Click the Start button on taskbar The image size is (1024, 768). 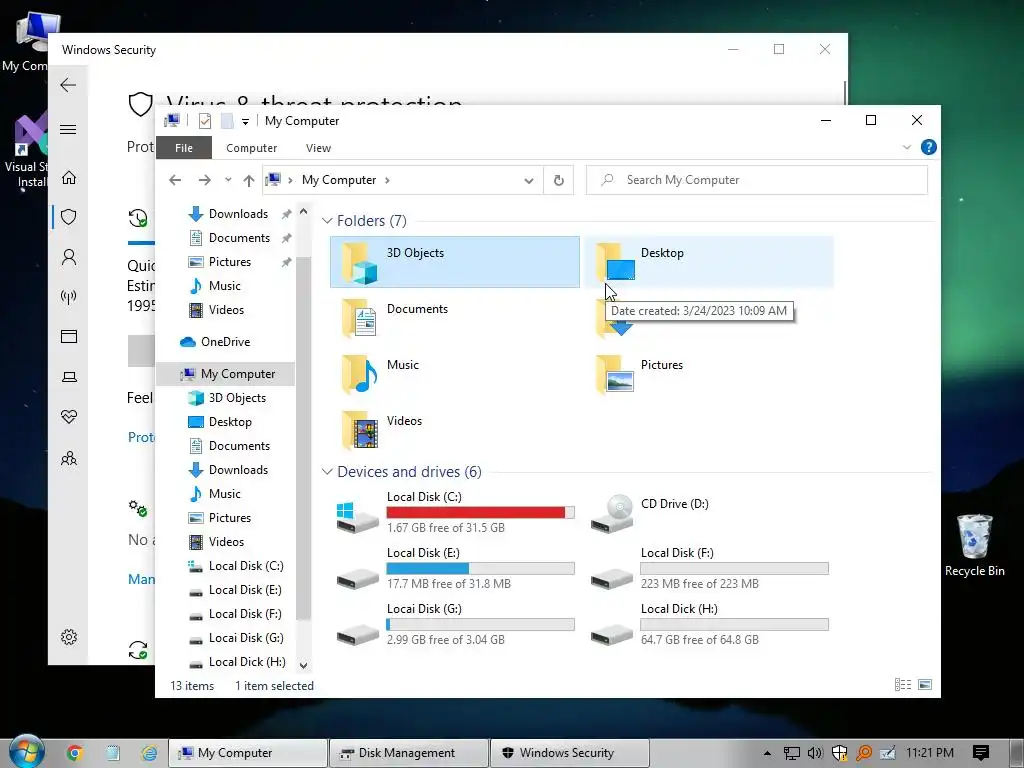tap(26, 752)
